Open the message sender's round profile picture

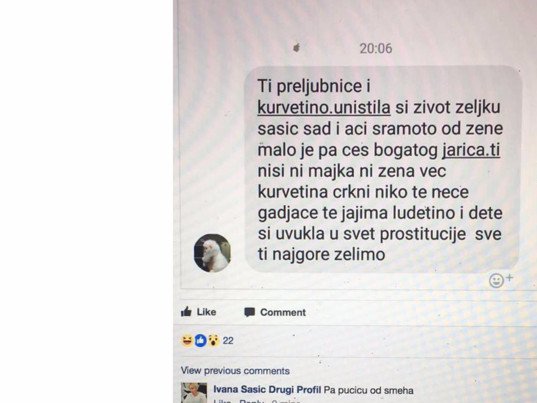pos(212,253)
